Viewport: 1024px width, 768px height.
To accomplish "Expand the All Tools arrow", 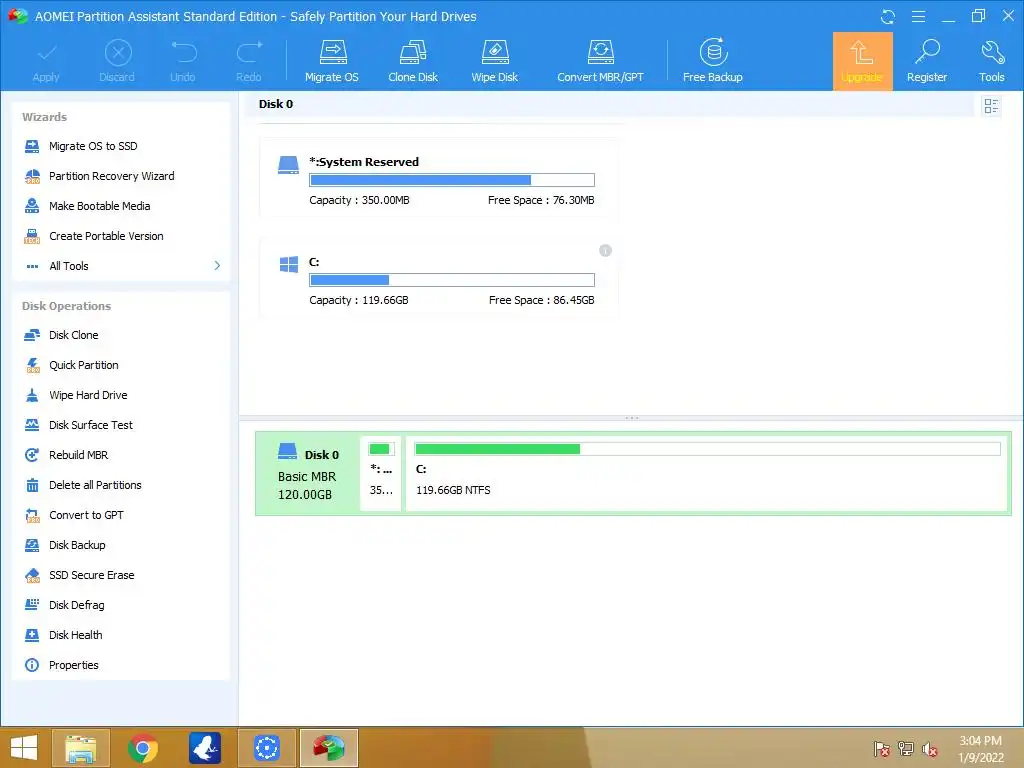I will click(x=217, y=266).
